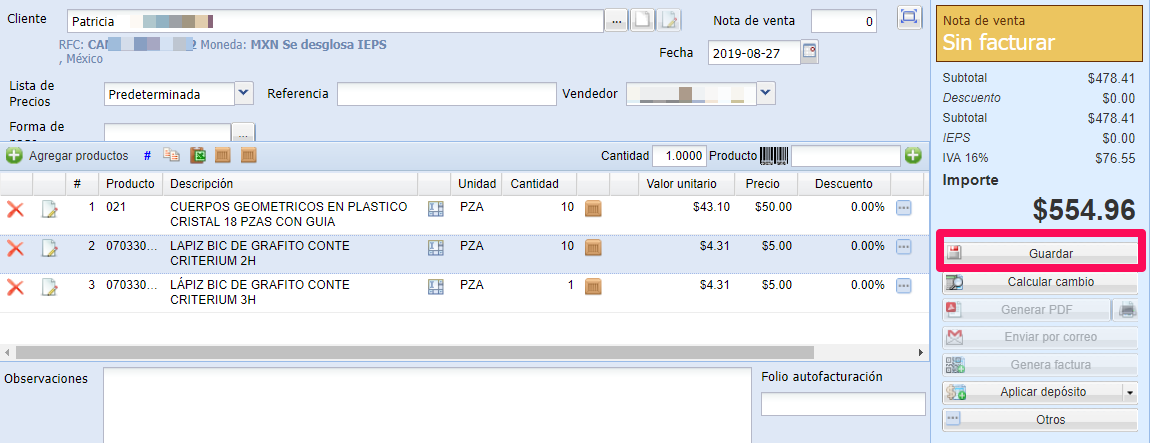The width and height of the screenshot is (1150, 443).
Task: Click the Guardar button
Action: coord(1040,254)
